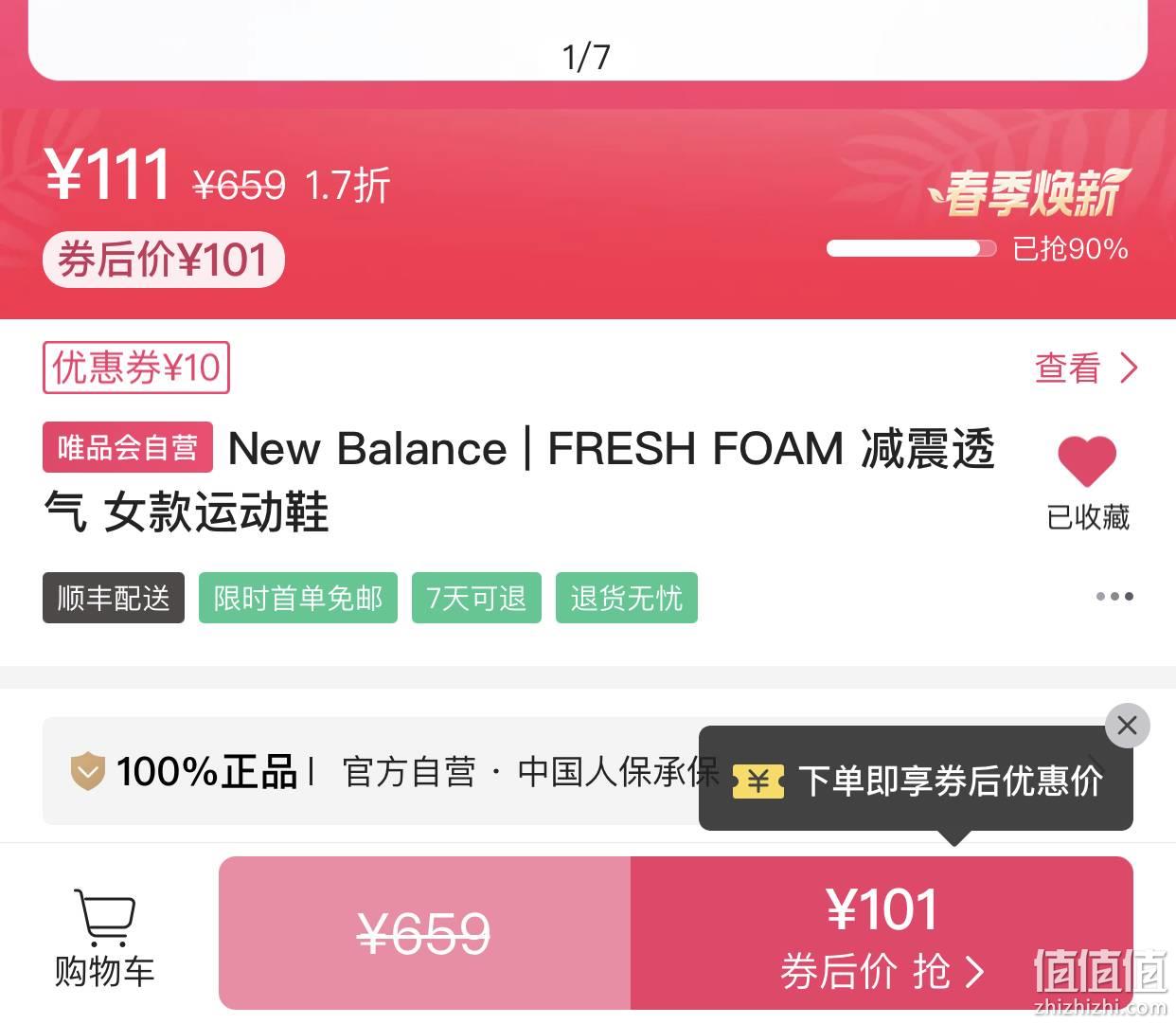This screenshot has height=1024, width=1176.
Task: Select the 7天可退 return tag
Action: coord(476,598)
